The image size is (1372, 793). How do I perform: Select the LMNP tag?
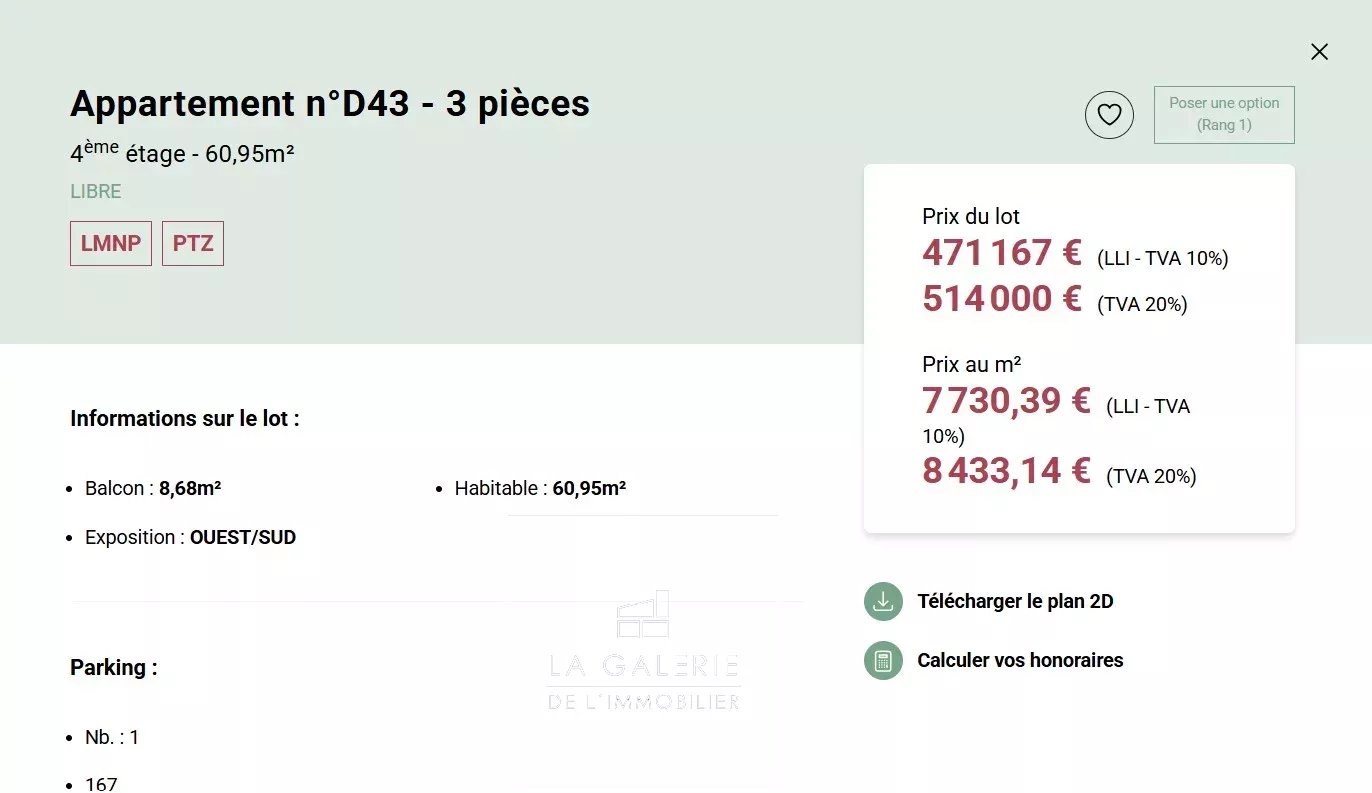(x=111, y=244)
